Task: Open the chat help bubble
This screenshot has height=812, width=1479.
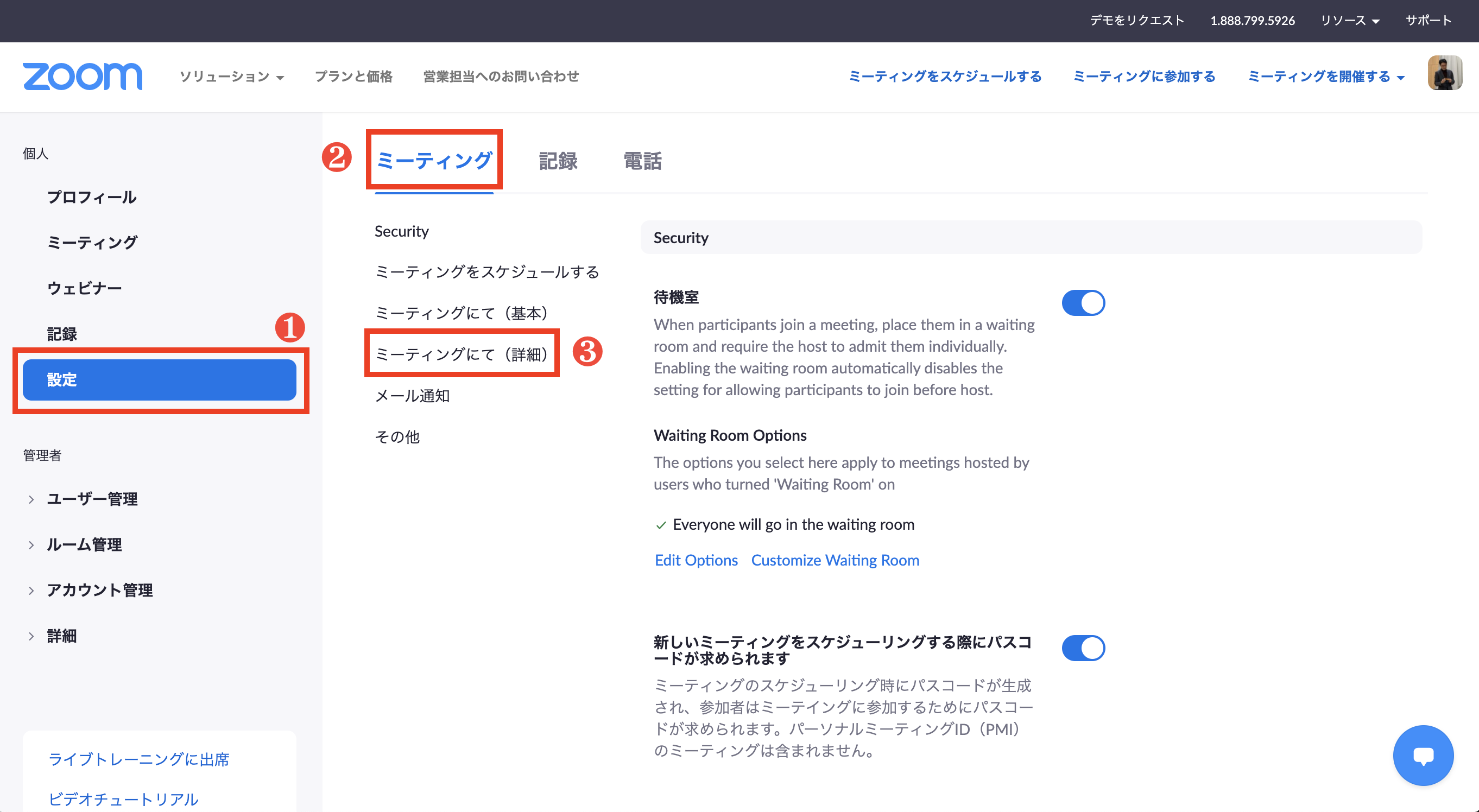Action: (1423, 755)
